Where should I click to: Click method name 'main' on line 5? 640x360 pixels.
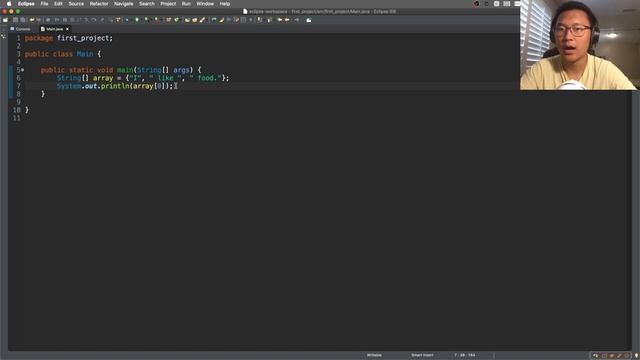coord(125,70)
